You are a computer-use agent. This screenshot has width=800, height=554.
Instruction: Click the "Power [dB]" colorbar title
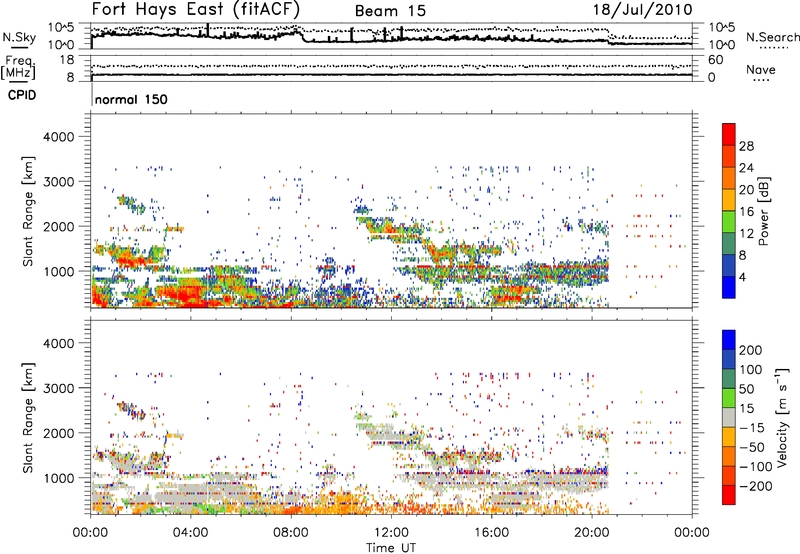coord(764,212)
